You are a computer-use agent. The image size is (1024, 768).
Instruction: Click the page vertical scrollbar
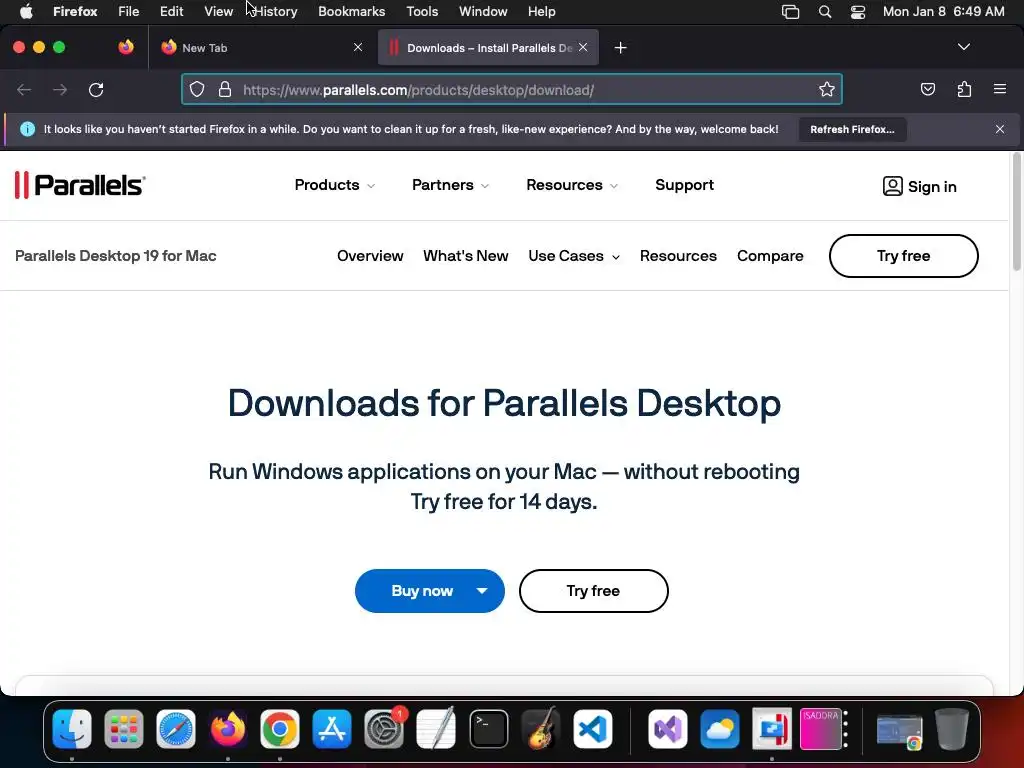click(1016, 212)
